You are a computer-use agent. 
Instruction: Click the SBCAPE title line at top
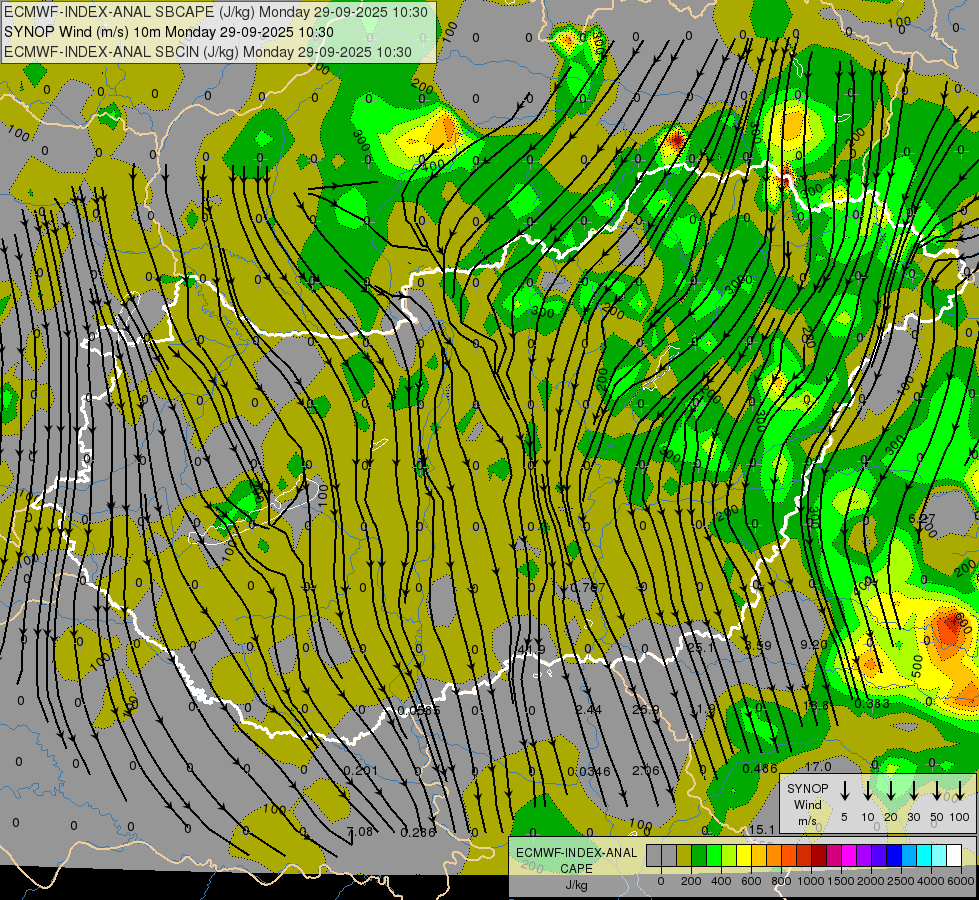tap(216, 12)
